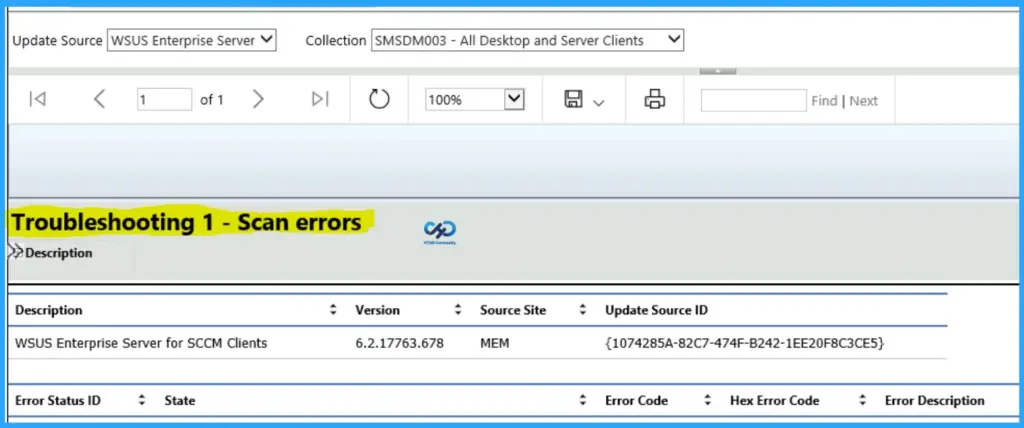Go to the first report page
Screen dimensions: 1024x428
(x=37, y=99)
